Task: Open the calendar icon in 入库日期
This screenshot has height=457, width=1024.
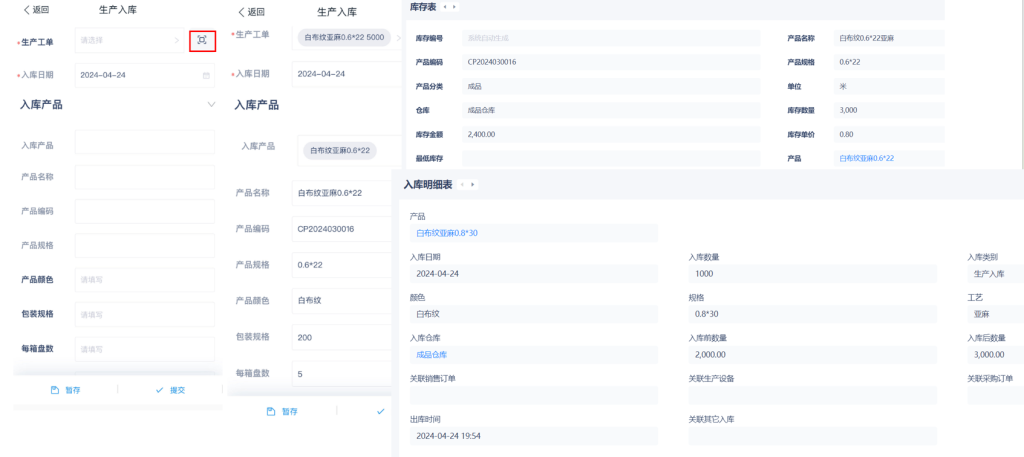Action: (207, 75)
